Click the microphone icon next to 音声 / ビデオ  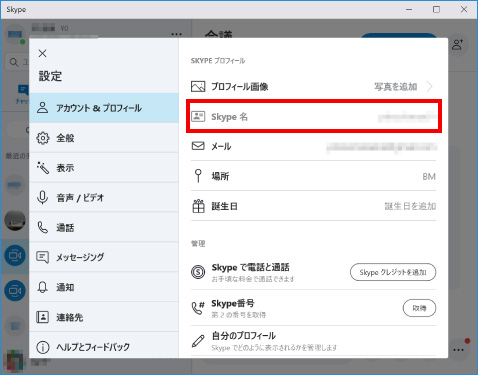43,197
